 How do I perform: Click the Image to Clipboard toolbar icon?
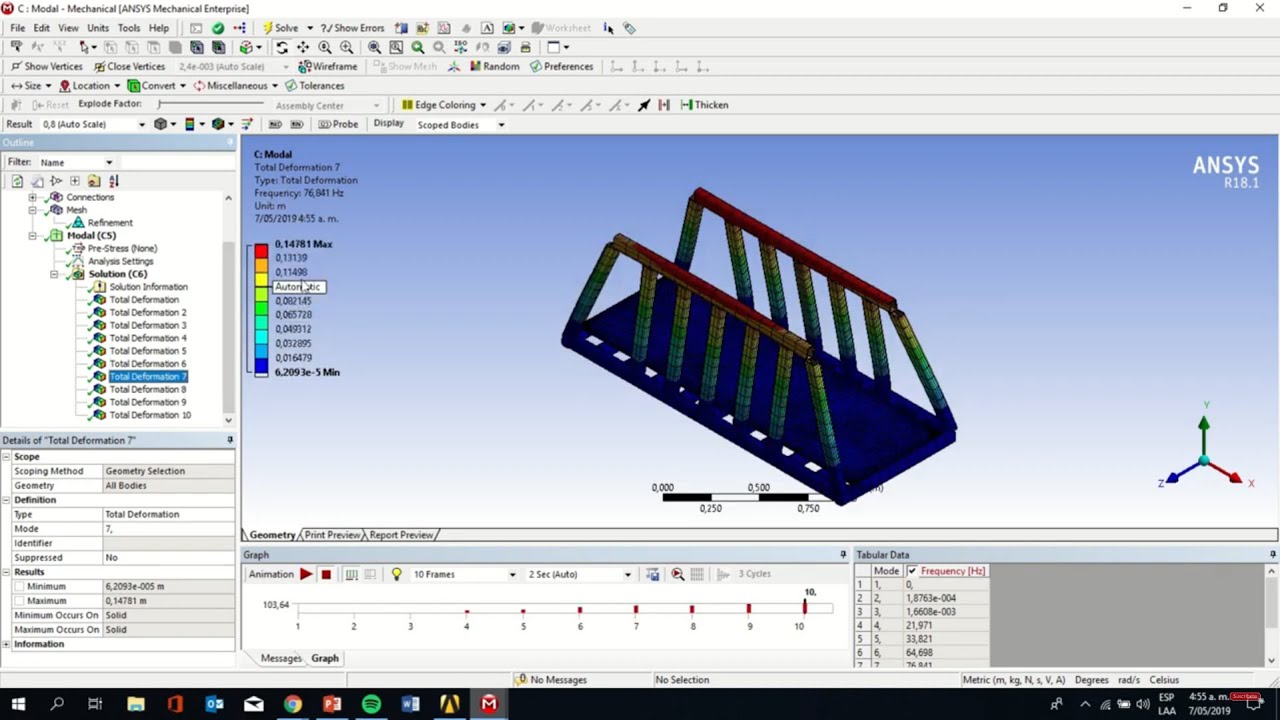(x=509, y=28)
